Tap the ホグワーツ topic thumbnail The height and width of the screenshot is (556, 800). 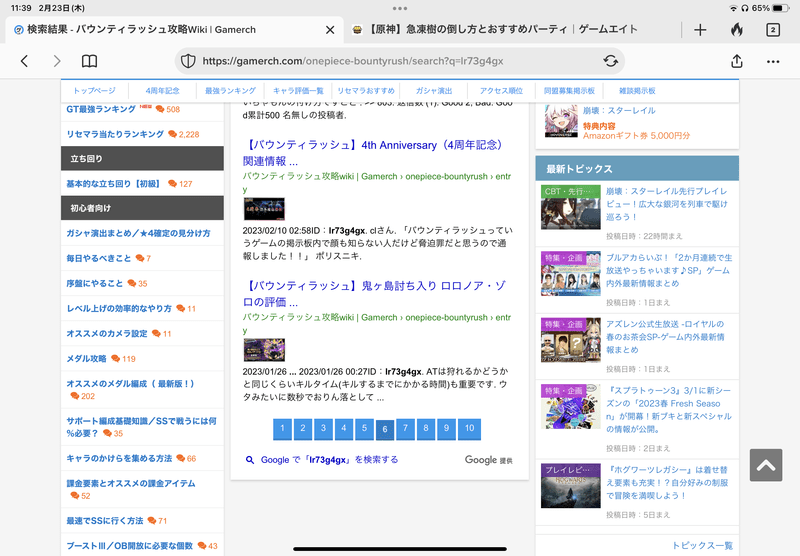coord(570,486)
